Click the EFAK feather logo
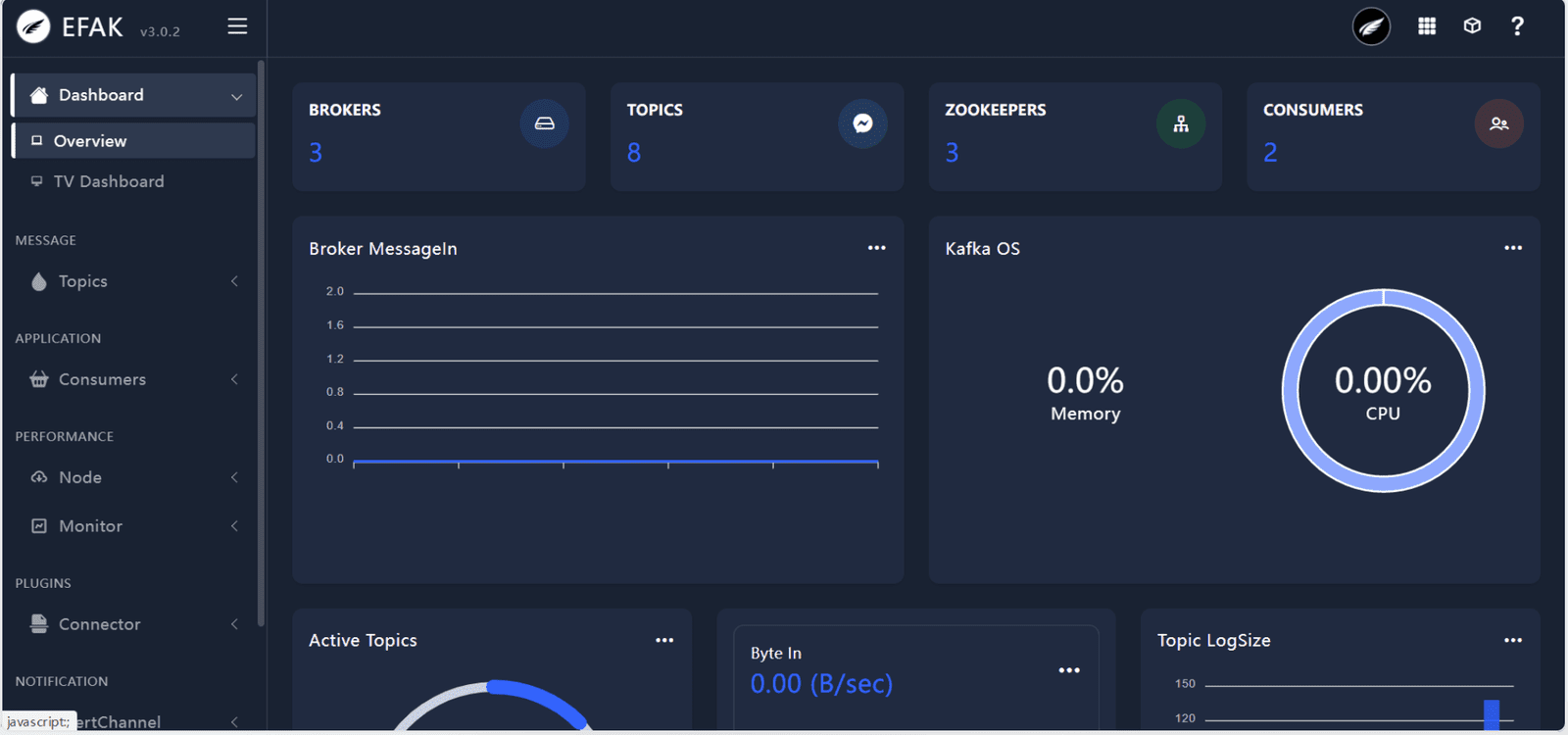The image size is (1568, 735). click(x=33, y=26)
